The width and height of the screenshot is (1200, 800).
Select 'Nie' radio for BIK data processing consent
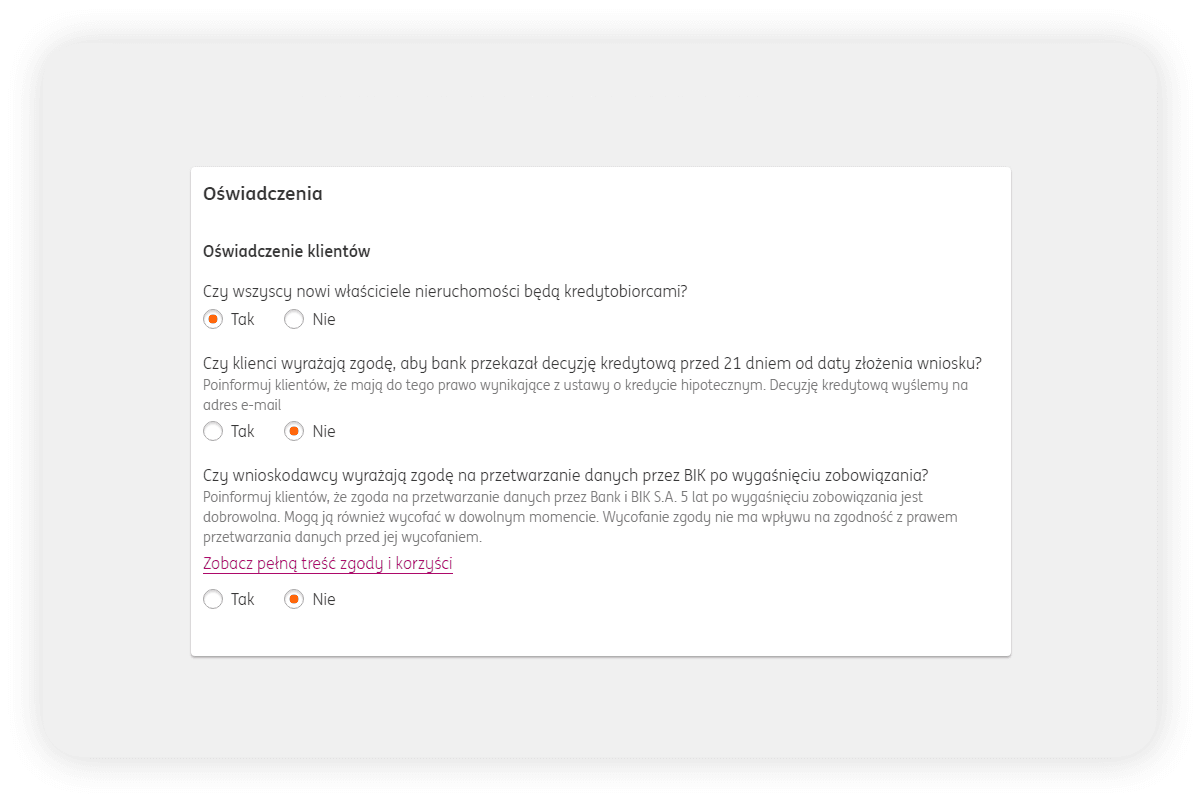pyautogui.click(x=294, y=600)
